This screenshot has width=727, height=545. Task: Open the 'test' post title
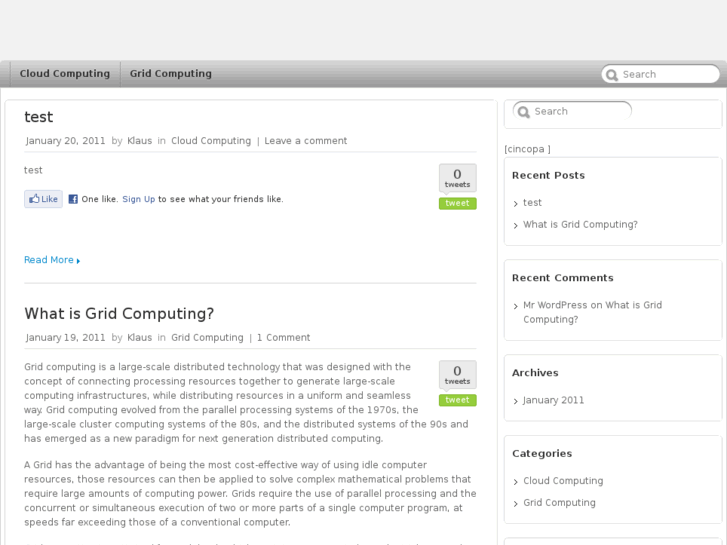39,117
